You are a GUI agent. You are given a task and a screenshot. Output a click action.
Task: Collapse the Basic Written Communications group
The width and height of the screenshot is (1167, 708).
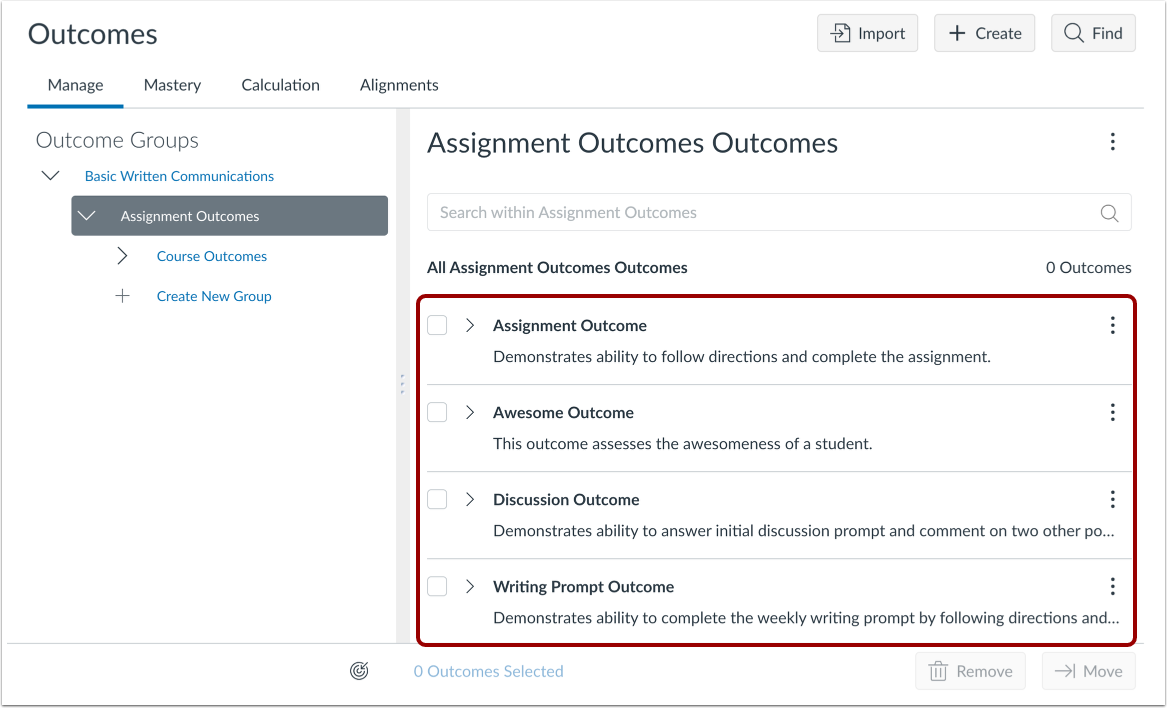[x=51, y=175]
